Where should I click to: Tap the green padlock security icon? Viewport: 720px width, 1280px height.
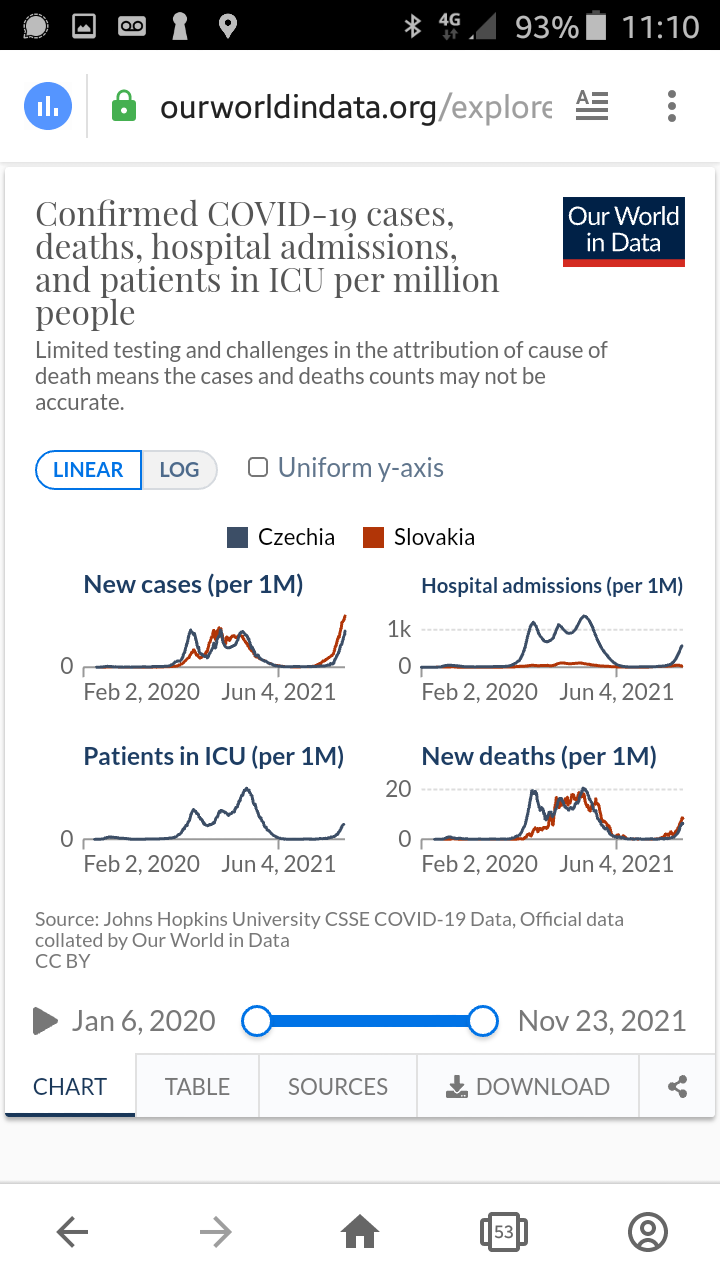pos(123,106)
